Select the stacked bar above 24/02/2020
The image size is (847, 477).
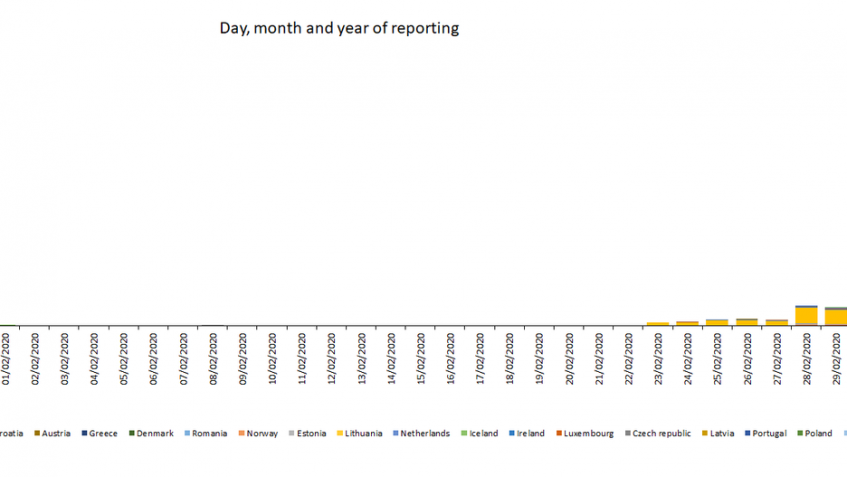(688, 323)
